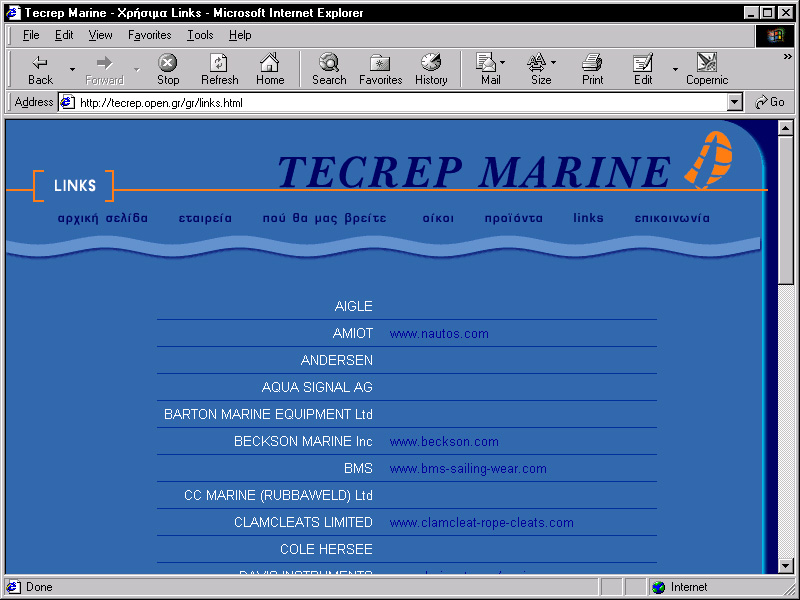Viewport: 800px width, 600px height.
Task: Select the AIGLE row text
Action: 354,306
